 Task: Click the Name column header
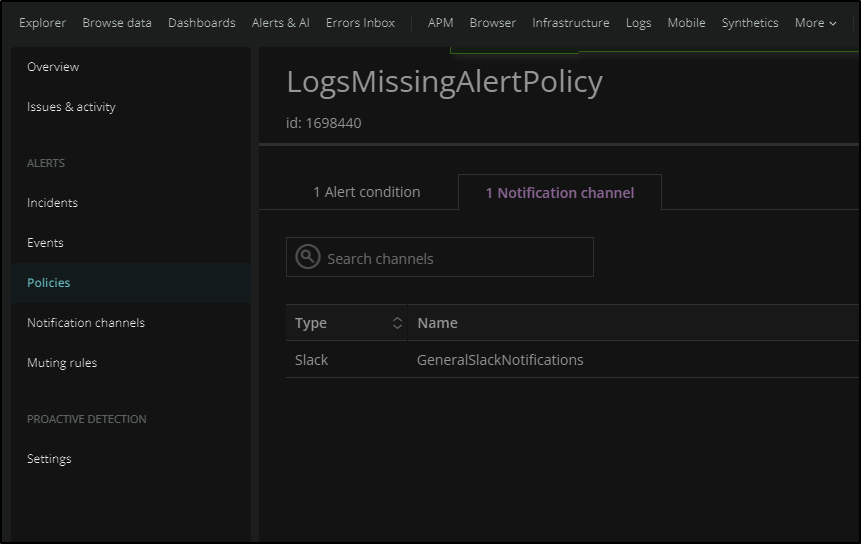(x=437, y=323)
